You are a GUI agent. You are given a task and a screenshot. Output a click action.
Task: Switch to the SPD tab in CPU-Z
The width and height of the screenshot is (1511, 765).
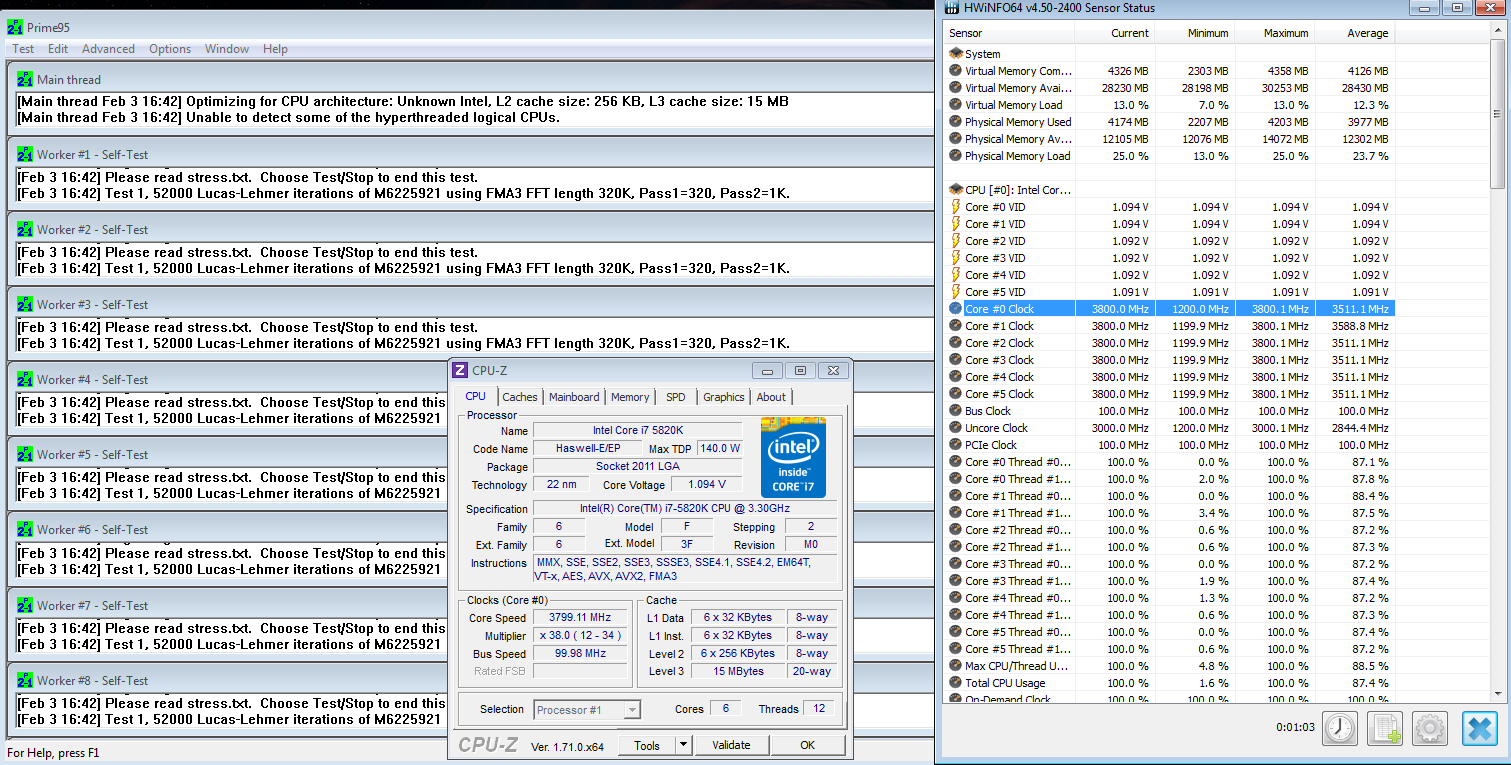[676, 397]
